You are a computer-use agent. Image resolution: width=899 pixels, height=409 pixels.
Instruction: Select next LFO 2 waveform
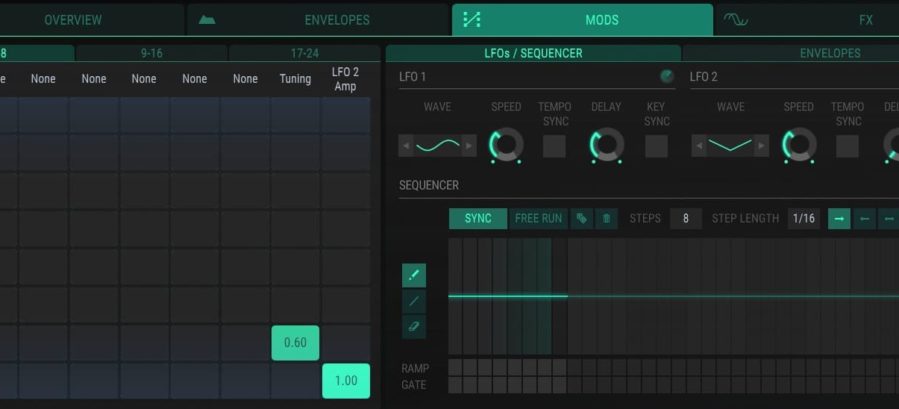[x=761, y=146]
